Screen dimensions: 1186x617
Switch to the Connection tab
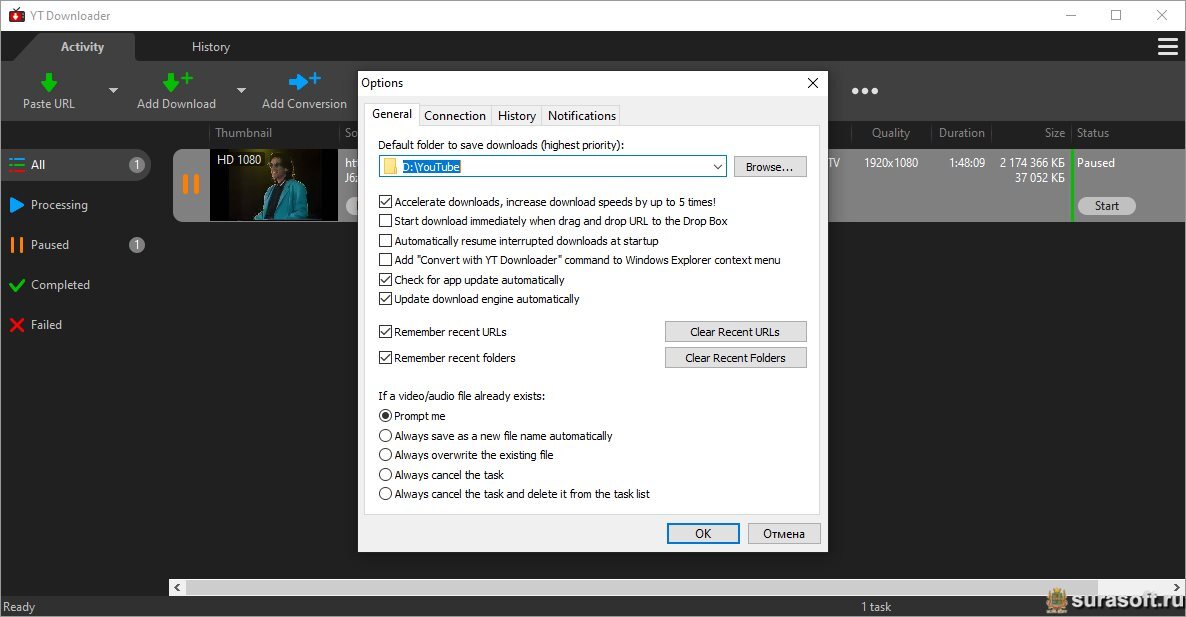coord(455,116)
